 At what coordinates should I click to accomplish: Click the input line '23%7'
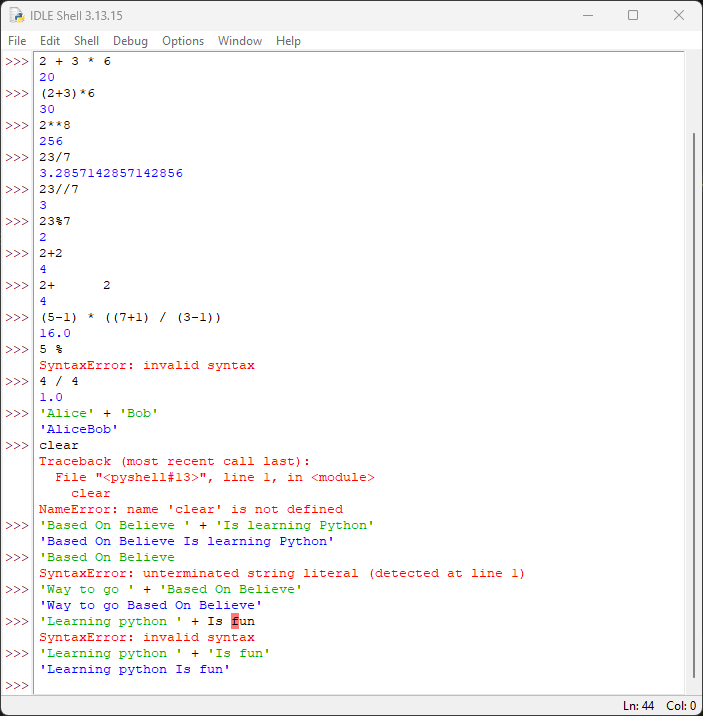55,221
